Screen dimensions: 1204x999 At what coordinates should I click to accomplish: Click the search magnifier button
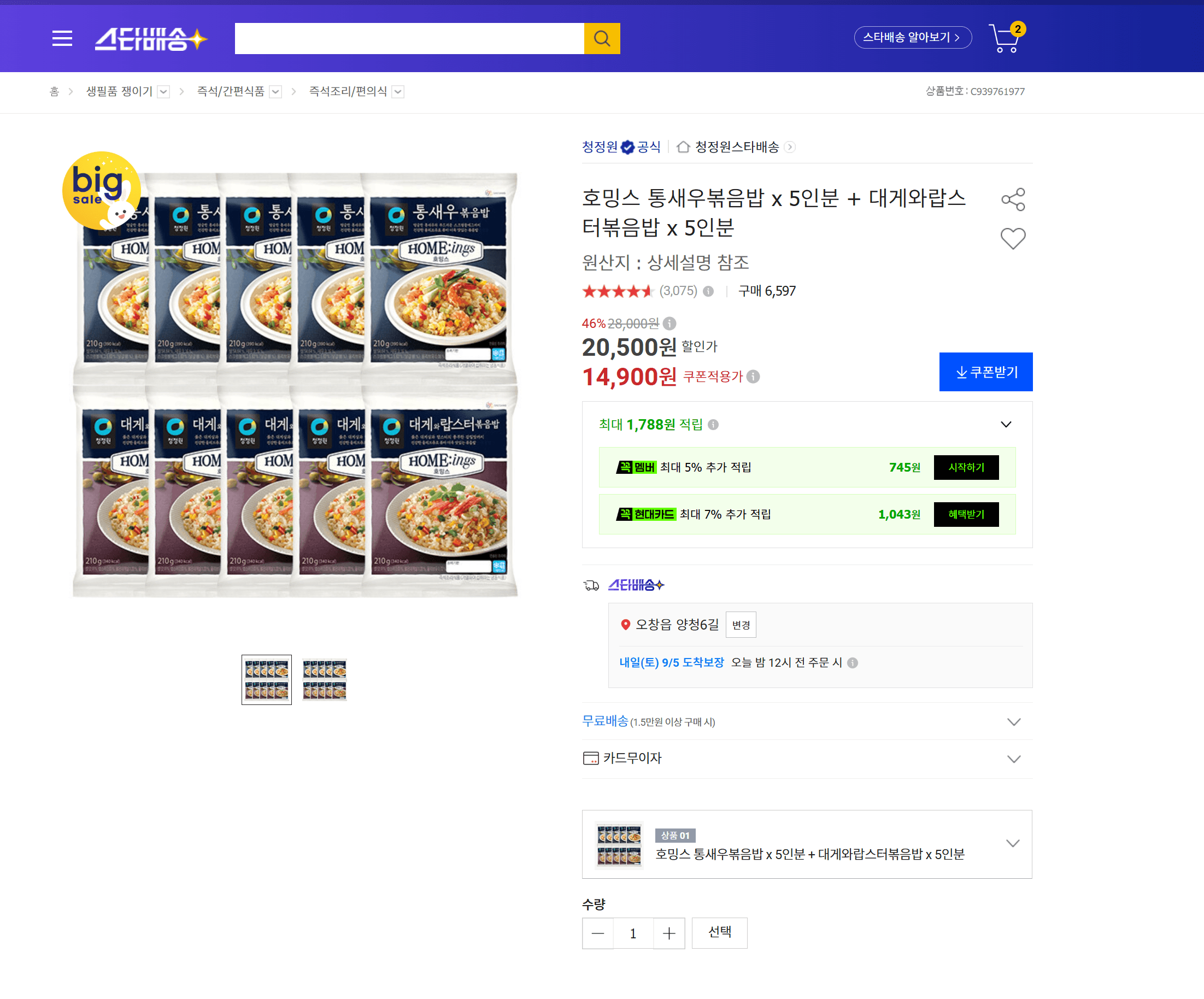tap(601, 38)
